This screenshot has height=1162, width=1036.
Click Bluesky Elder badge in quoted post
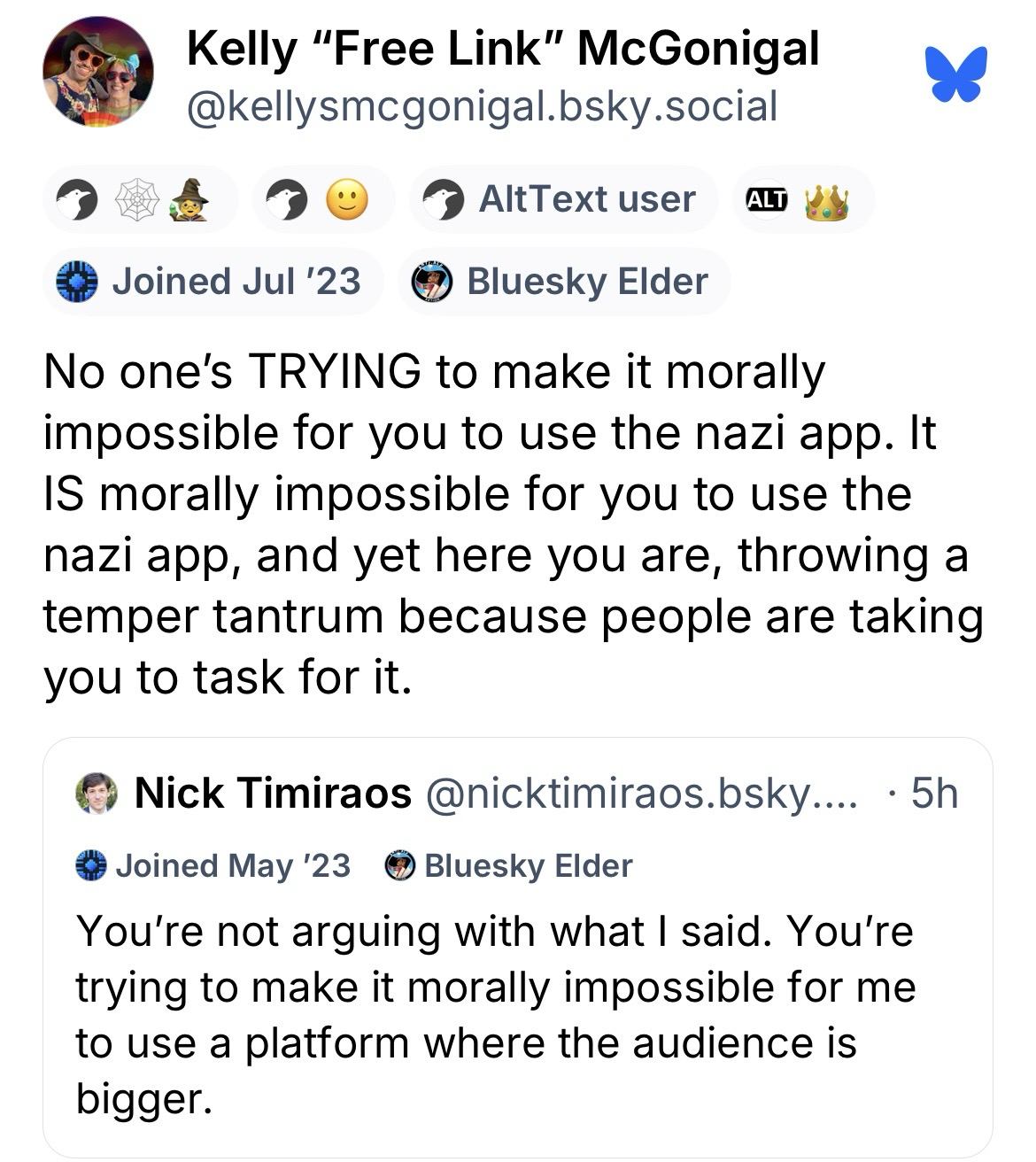pos(510,865)
